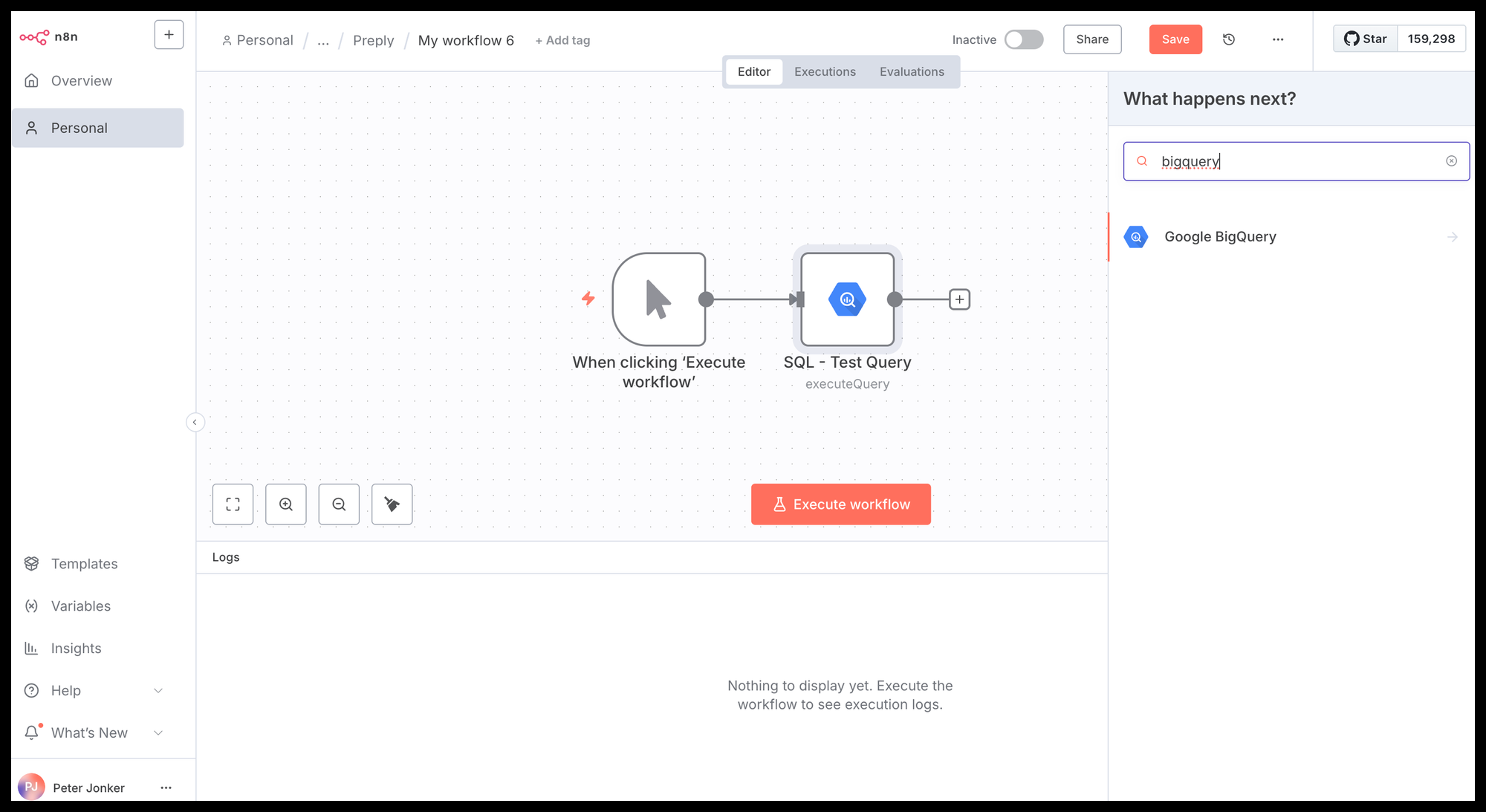Viewport: 1486px width, 812px height.
Task: Select the Google BigQuery node on canvas
Action: pos(847,299)
